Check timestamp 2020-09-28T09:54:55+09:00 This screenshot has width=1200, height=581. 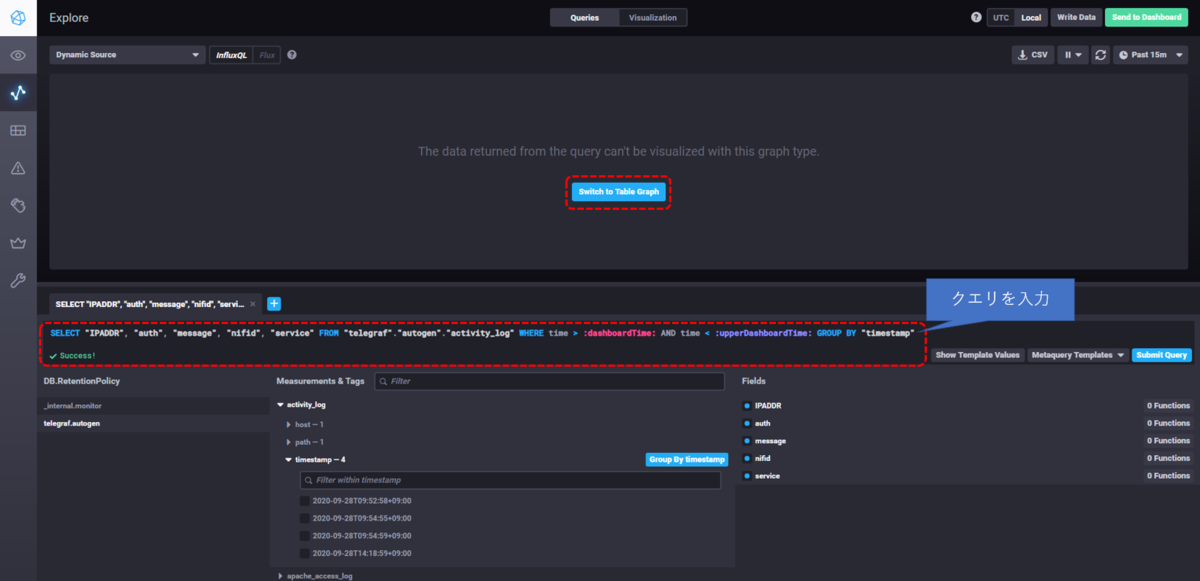(305, 518)
